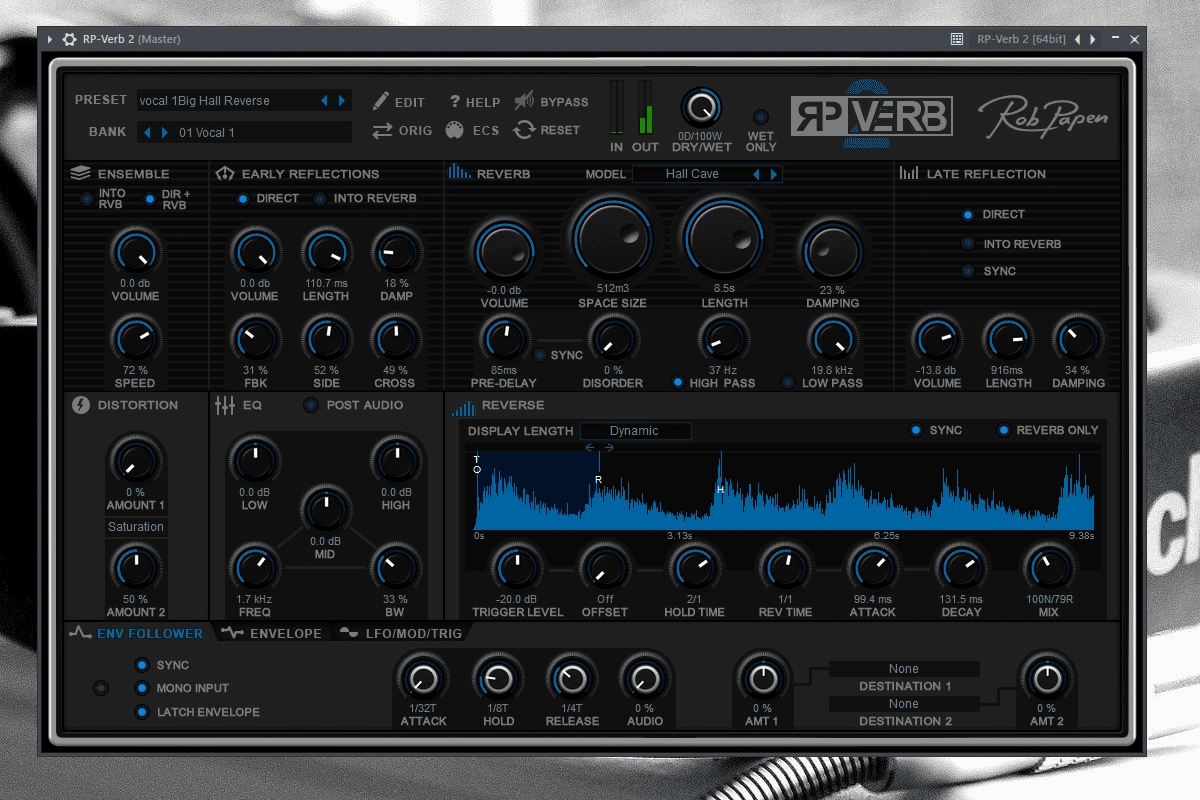Toggle the Env Follower power button
Image resolution: width=1200 pixels, height=800 pixels.
pyautogui.click(x=100, y=688)
